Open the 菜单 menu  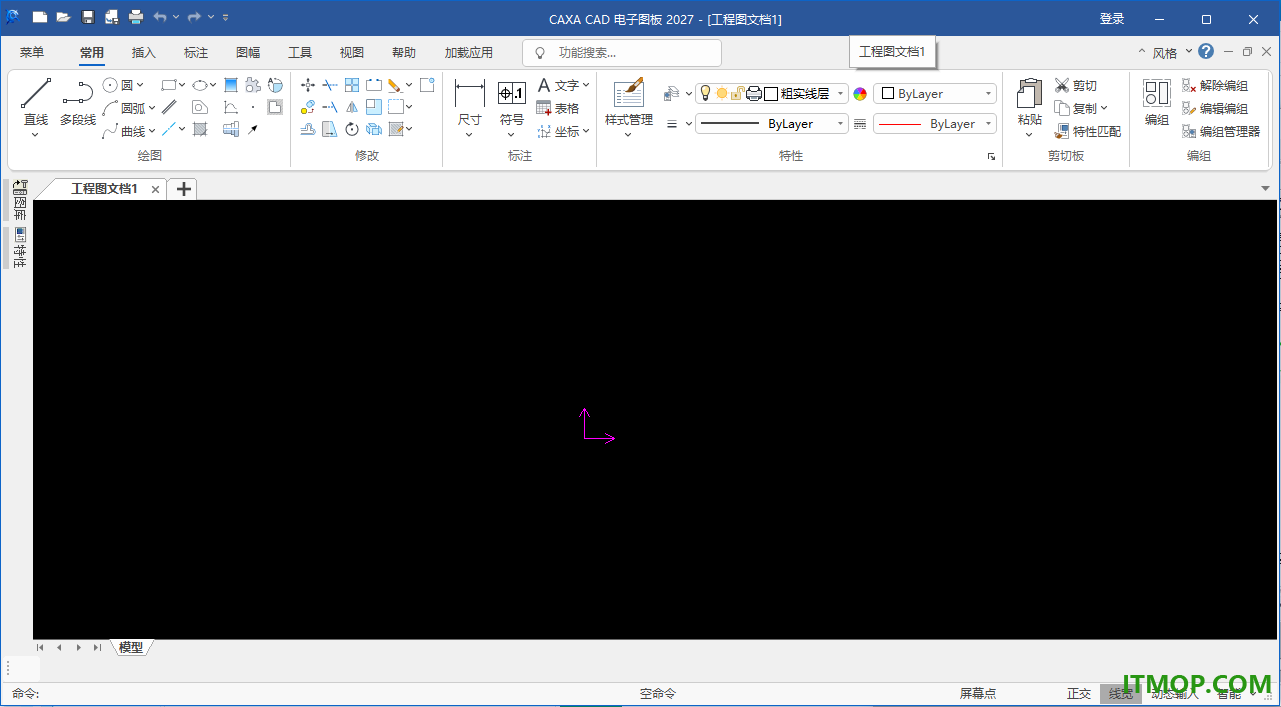[32, 52]
